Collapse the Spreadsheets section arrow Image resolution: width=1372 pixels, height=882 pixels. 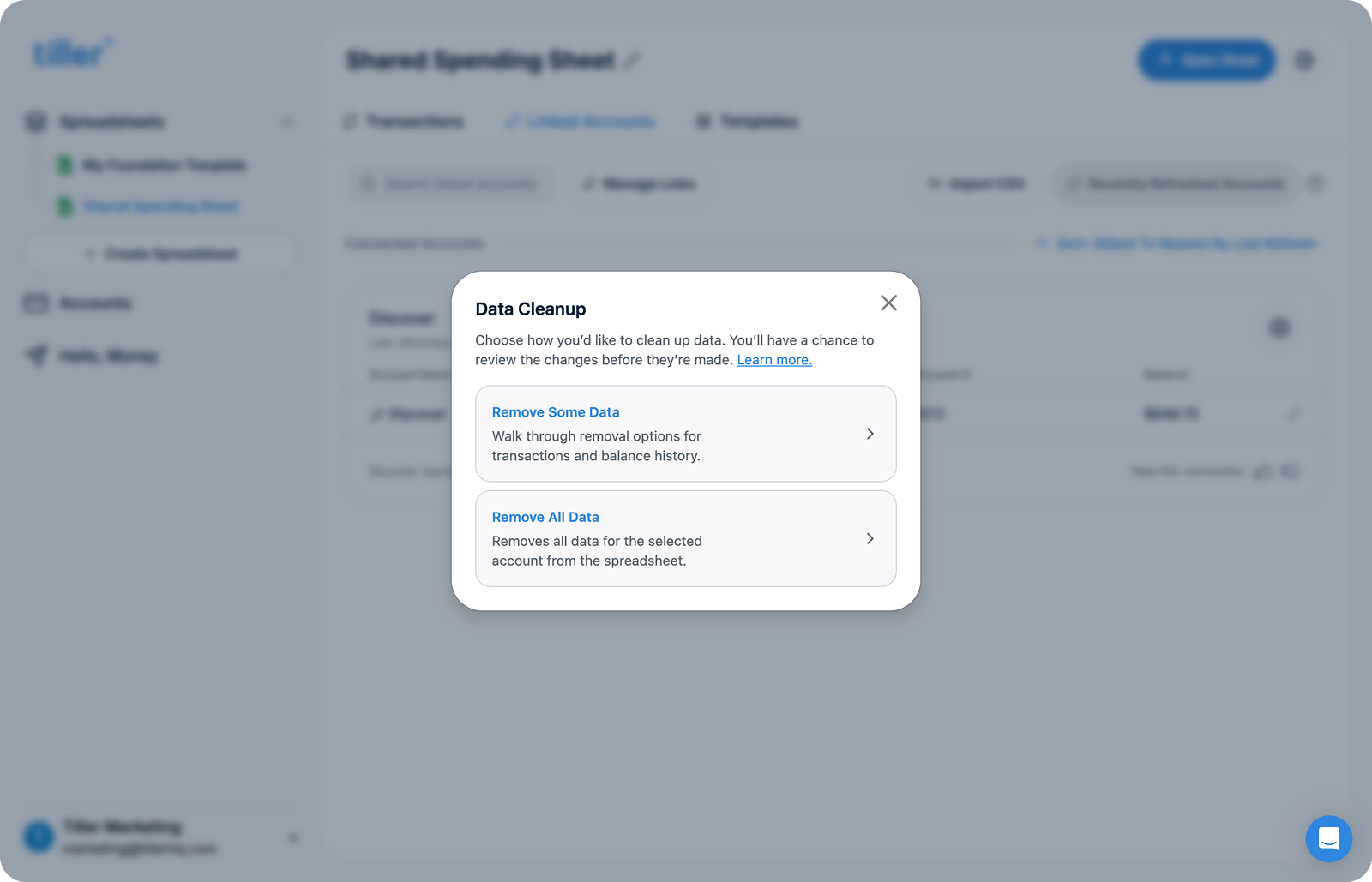click(286, 122)
